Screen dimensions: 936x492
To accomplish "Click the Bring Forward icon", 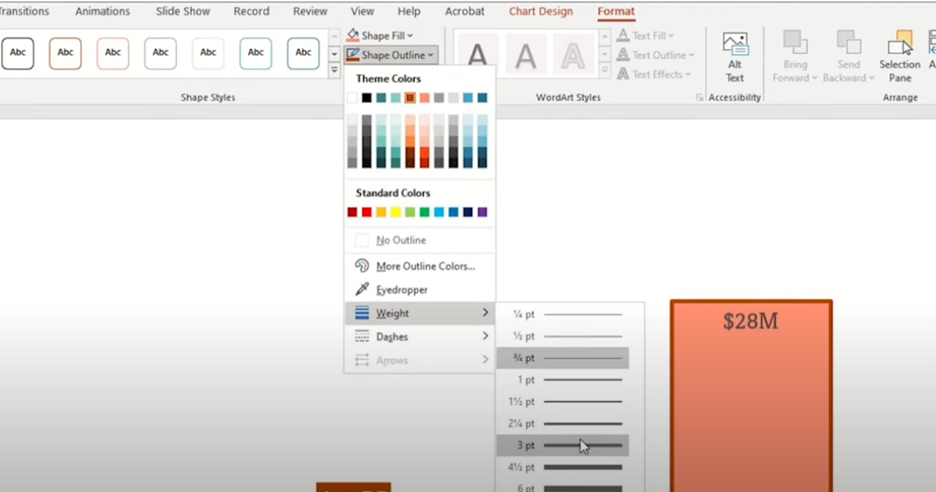I will pos(795,43).
